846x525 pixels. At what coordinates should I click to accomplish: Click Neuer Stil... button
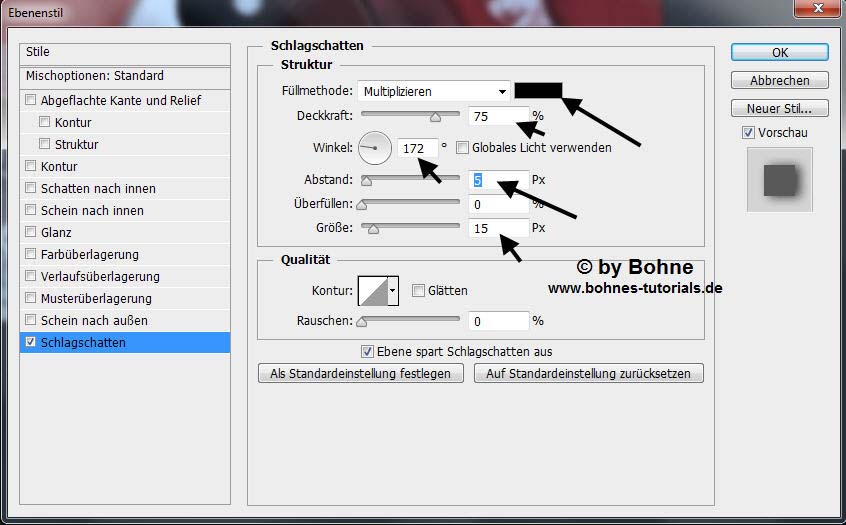(x=779, y=108)
